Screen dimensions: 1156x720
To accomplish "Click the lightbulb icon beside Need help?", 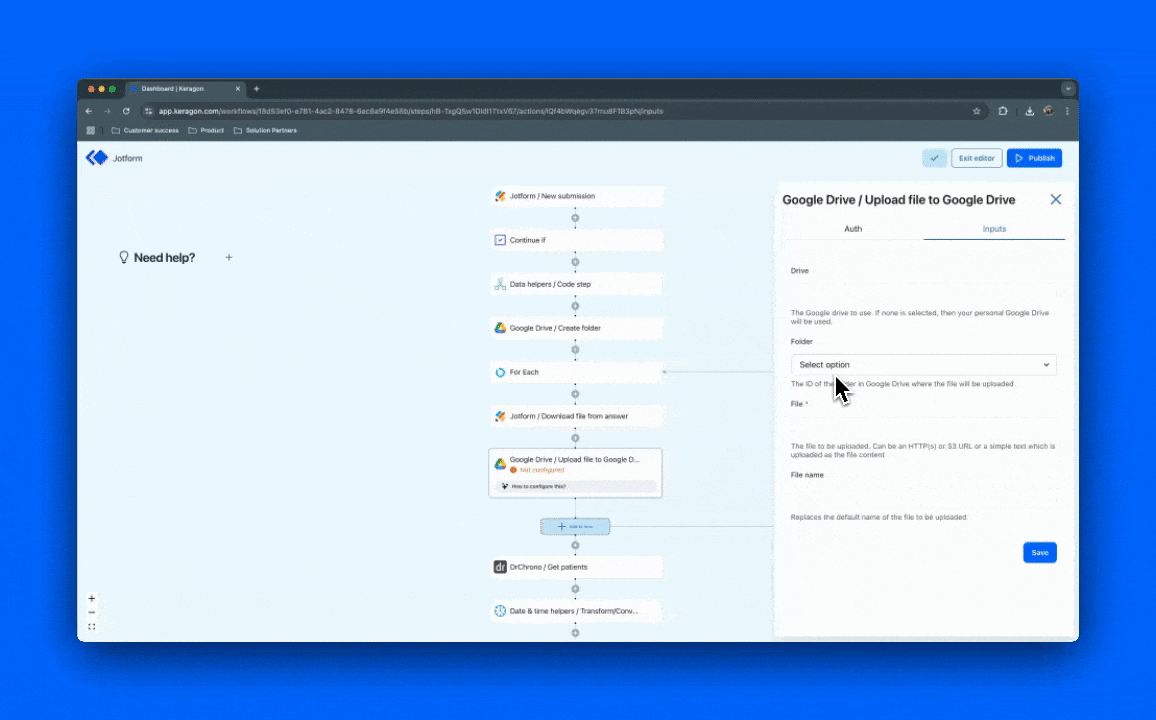I will coord(124,257).
